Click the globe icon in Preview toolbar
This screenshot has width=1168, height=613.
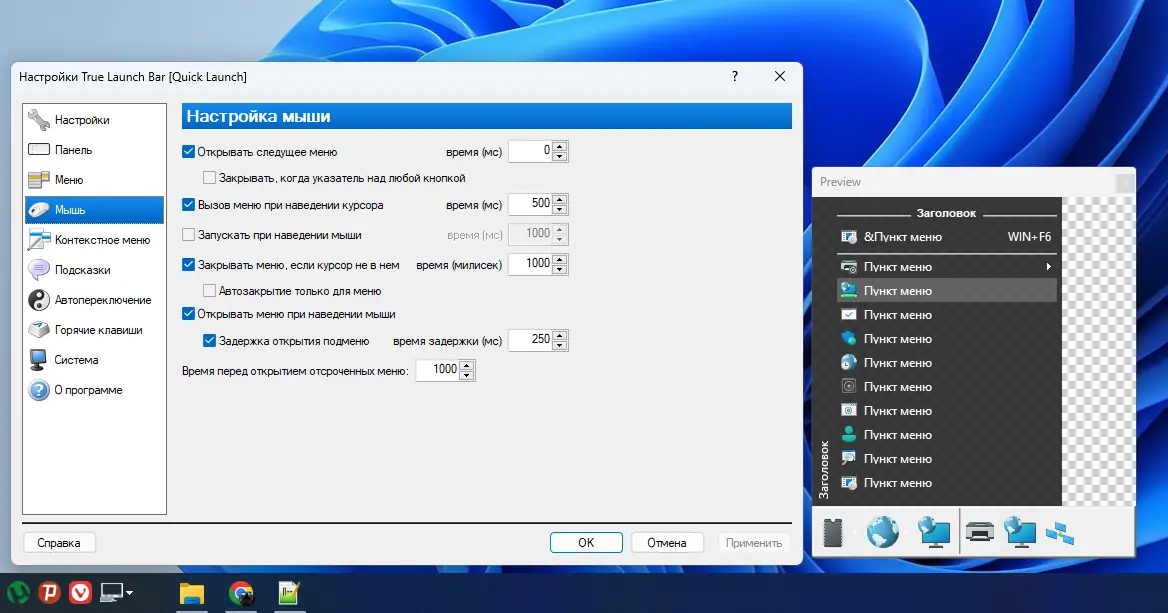(x=882, y=532)
